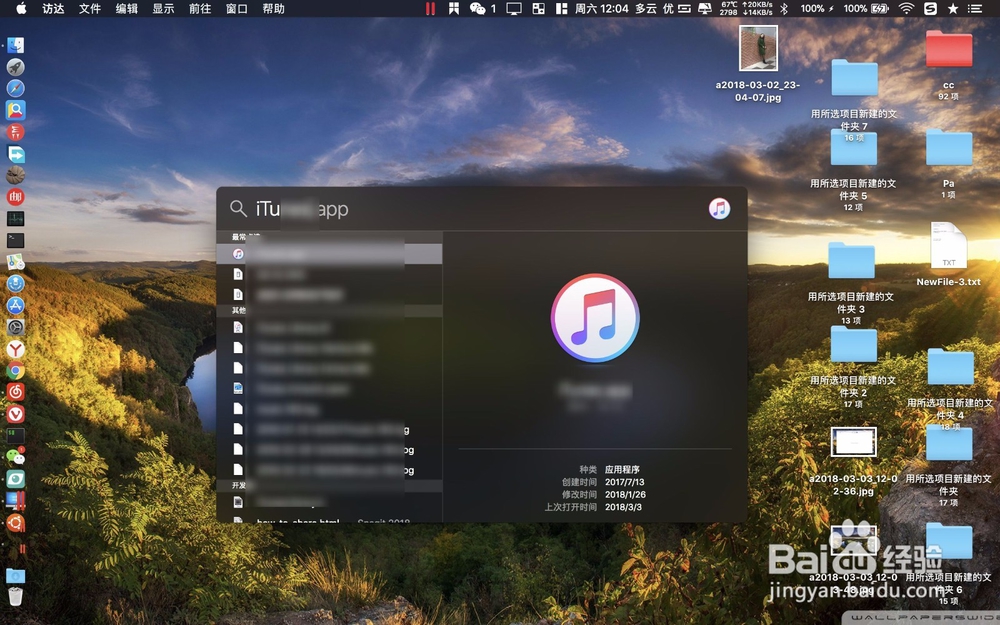Viewport: 1000px width, 625px height.
Task: Select the 用所选项目新建的文件夹 2 folder
Action: [x=853, y=344]
